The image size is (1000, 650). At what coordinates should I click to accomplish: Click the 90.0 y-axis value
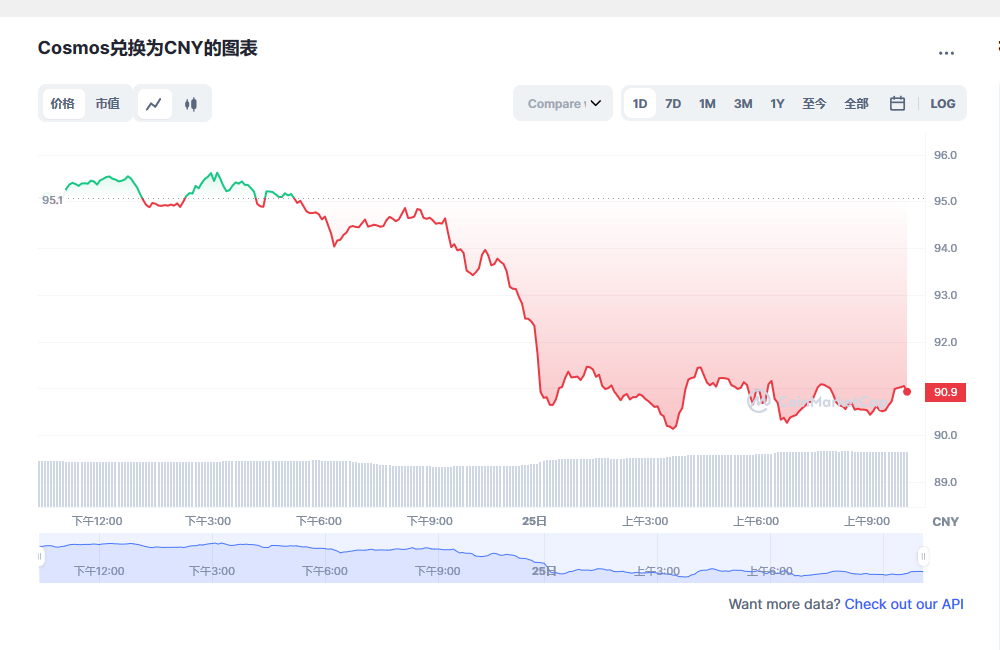tap(945, 435)
